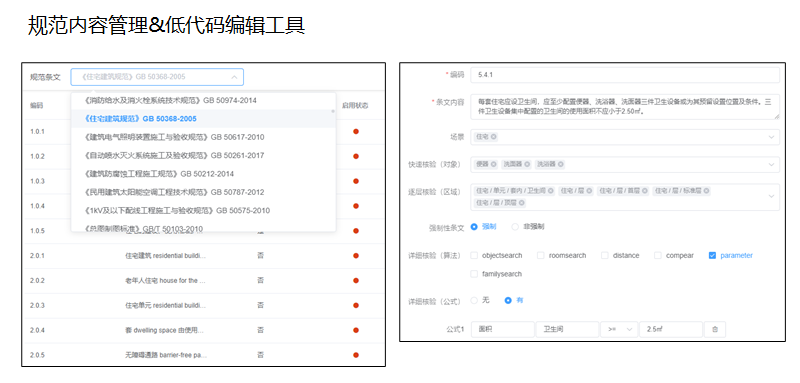Select 《民用建筑太阳能空调工程技术规范》 GB 50787-2012
This screenshot has width=800, height=383.
click(x=203, y=192)
